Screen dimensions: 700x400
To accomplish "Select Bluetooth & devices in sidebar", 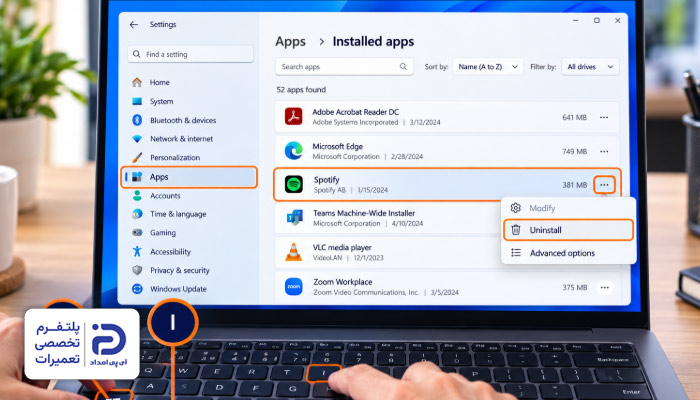I will pyautogui.click(x=183, y=120).
